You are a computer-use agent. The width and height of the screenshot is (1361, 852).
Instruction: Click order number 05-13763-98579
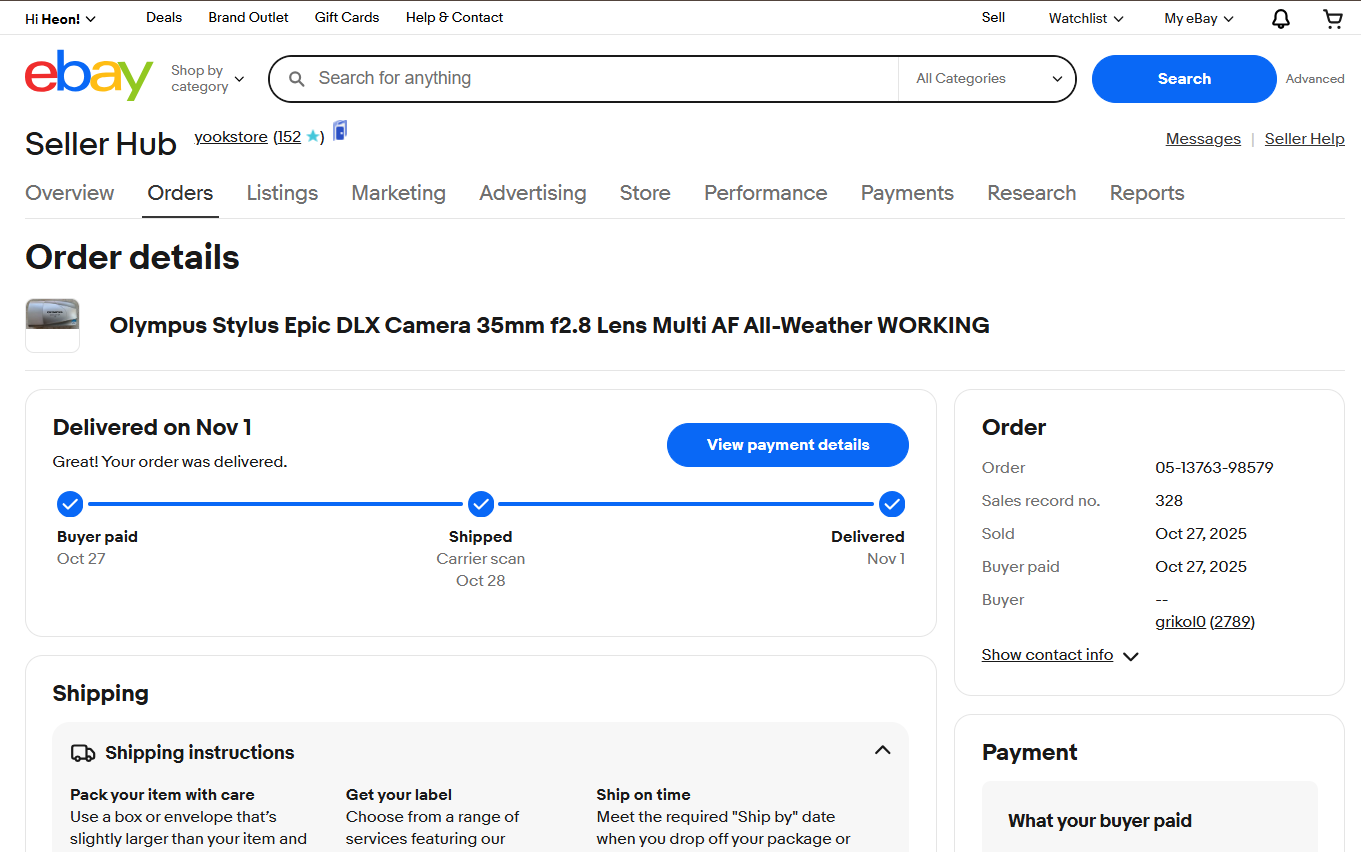point(1214,468)
